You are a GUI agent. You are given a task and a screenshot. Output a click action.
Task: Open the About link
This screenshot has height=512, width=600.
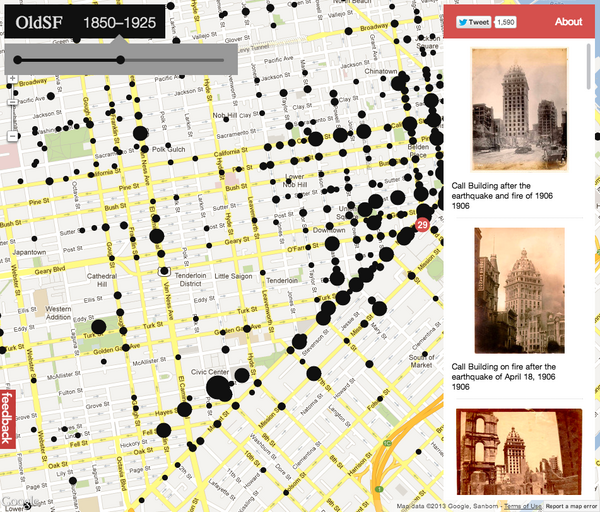click(568, 22)
